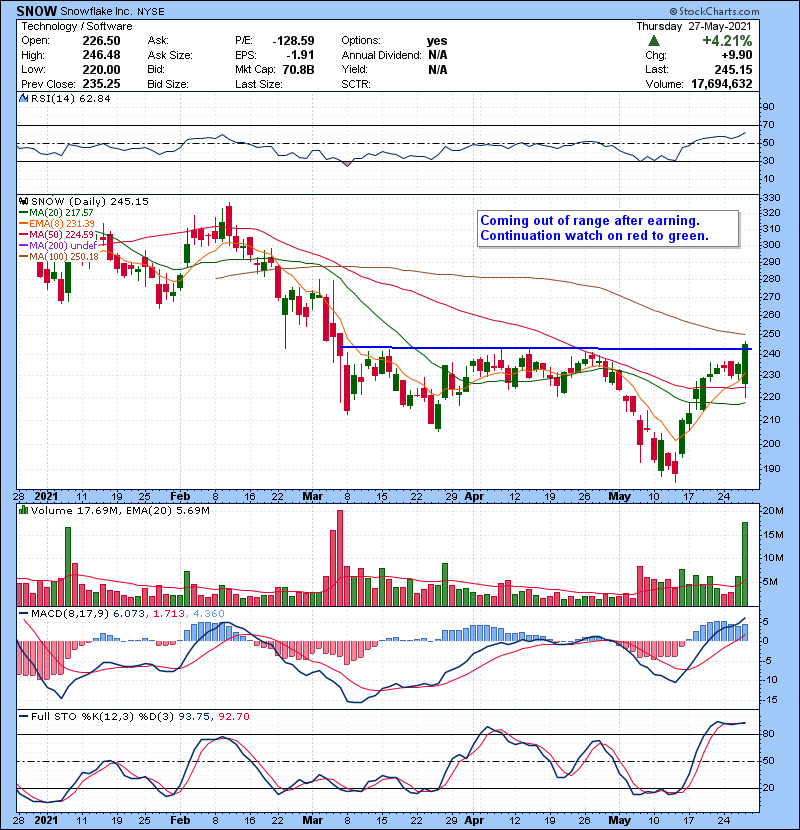The height and width of the screenshot is (830, 800).
Task: Click the 20M volume scale label
Action: [772, 510]
